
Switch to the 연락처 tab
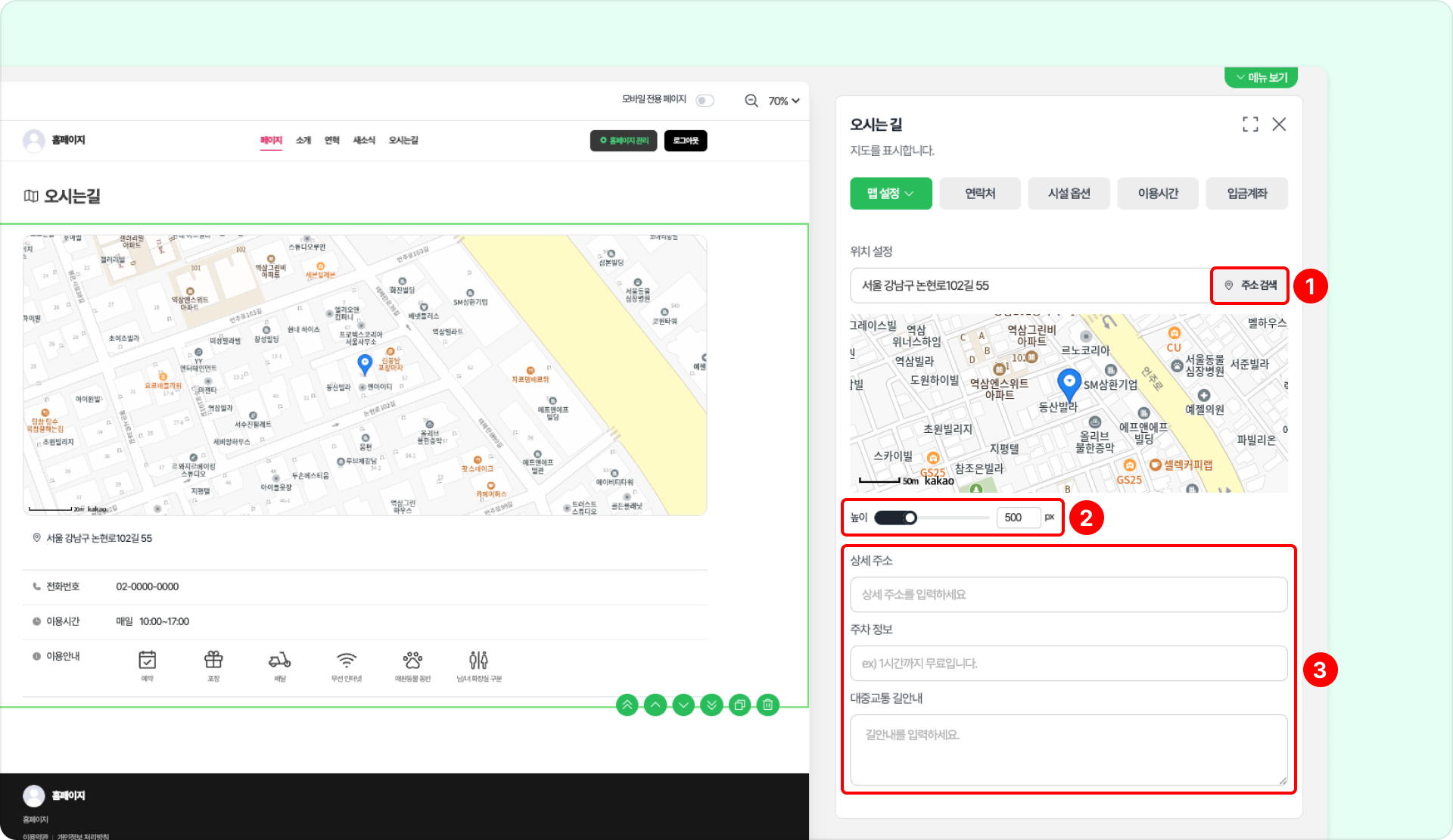click(979, 194)
